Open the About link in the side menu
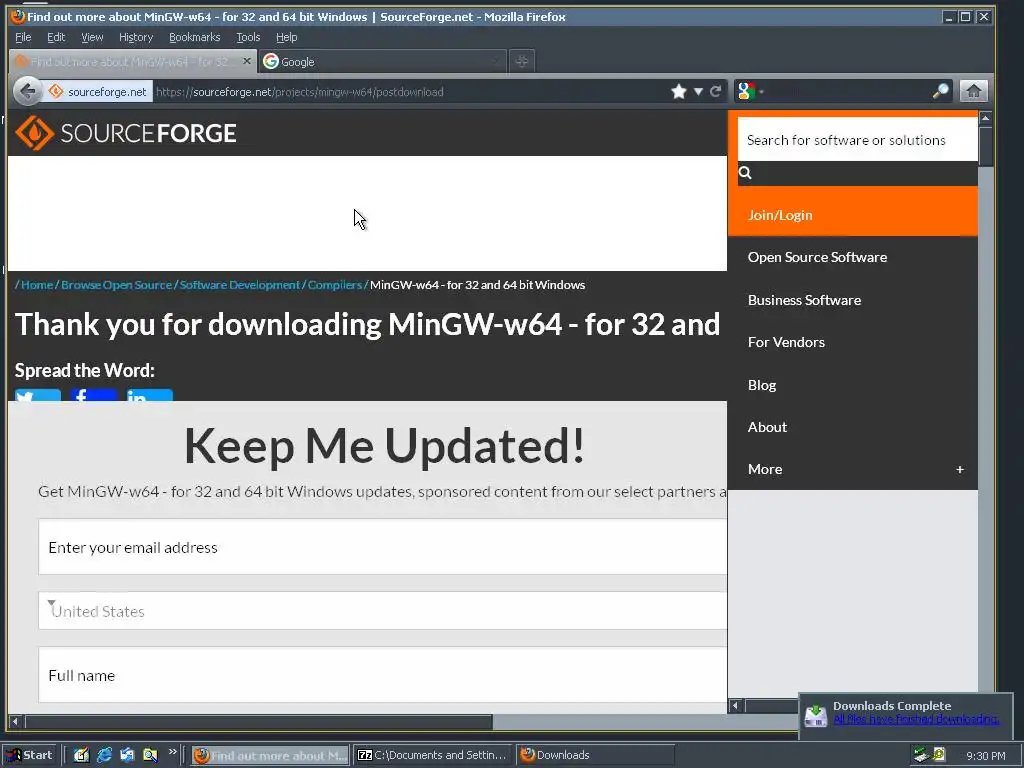Viewport: 1024px width, 768px height. pos(767,427)
